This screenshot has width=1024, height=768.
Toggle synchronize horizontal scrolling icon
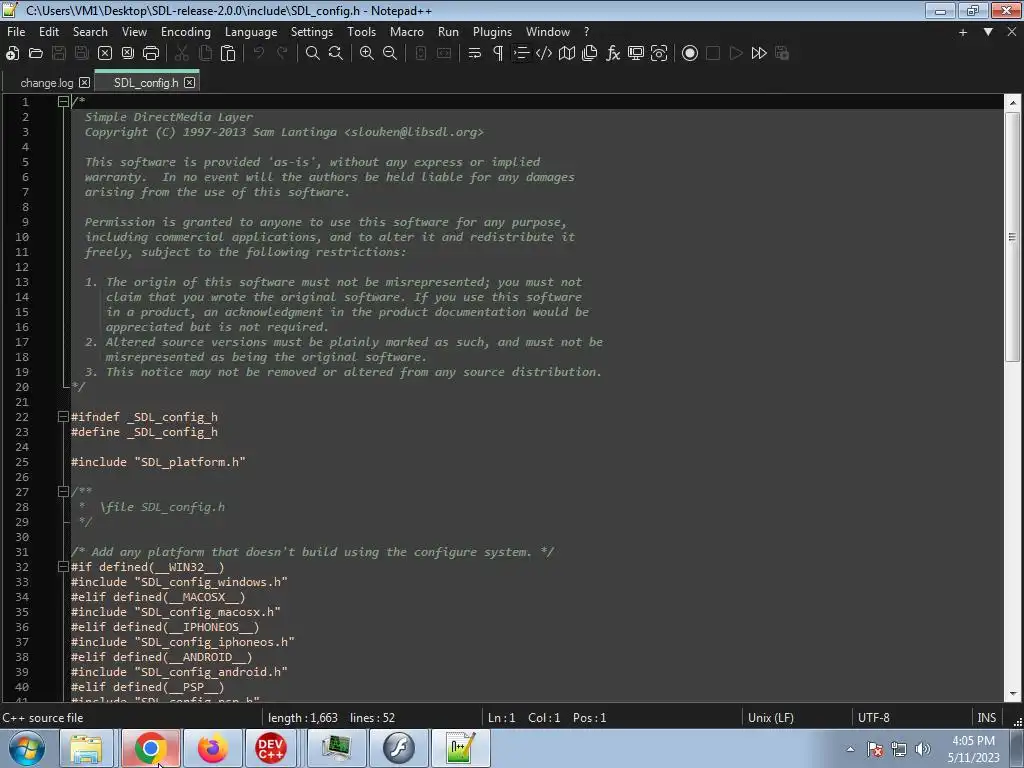[444, 54]
